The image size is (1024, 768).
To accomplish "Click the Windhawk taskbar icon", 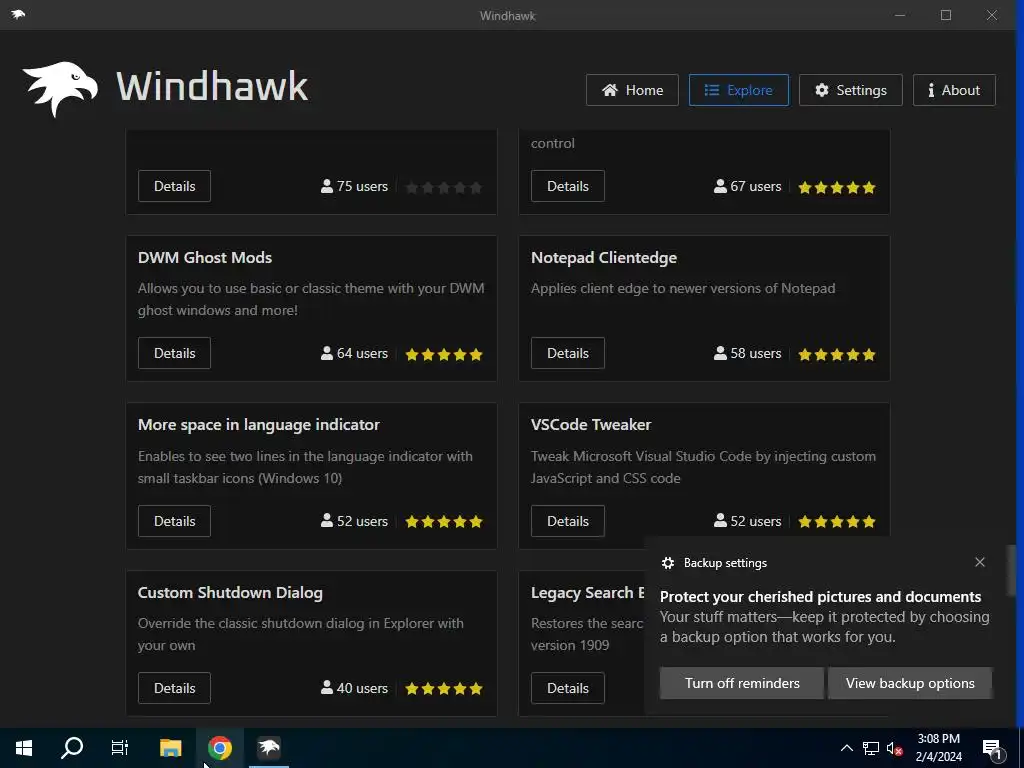I will coord(268,748).
